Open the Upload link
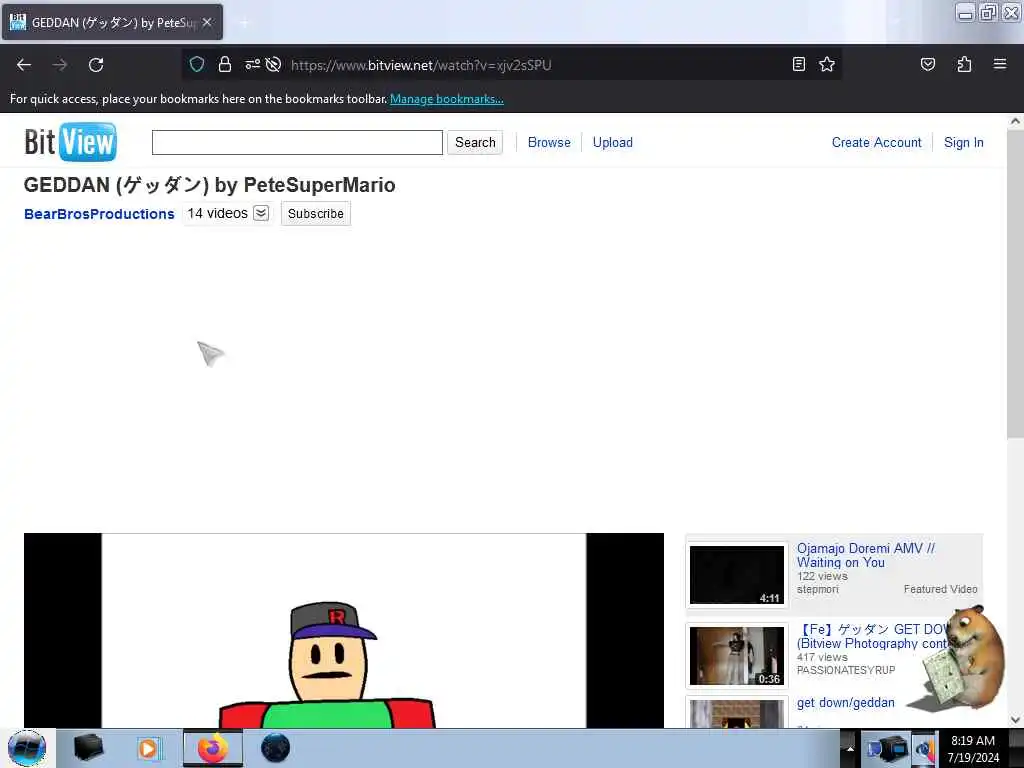 (x=613, y=142)
